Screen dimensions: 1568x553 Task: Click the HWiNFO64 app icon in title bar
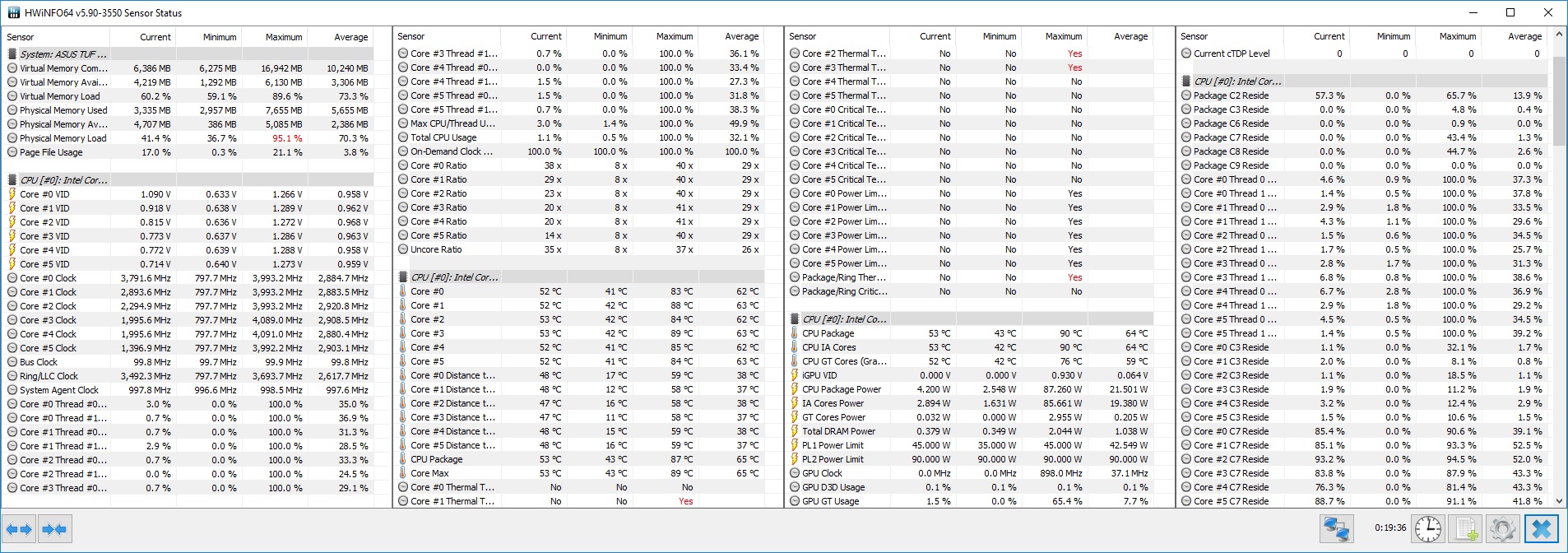click(13, 12)
